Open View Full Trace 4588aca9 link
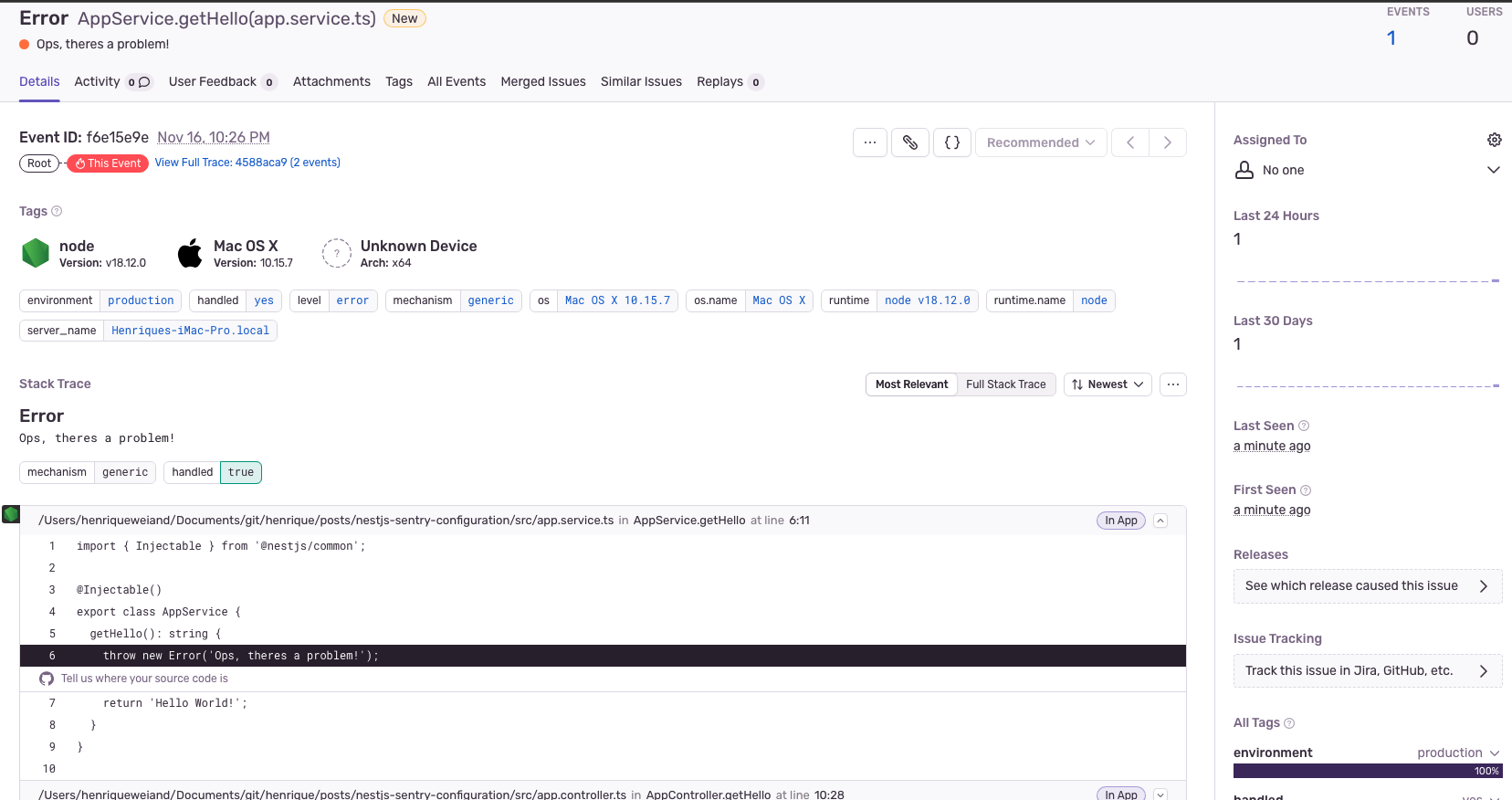Viewport: 1512px width, 800px height. point(247,163)
